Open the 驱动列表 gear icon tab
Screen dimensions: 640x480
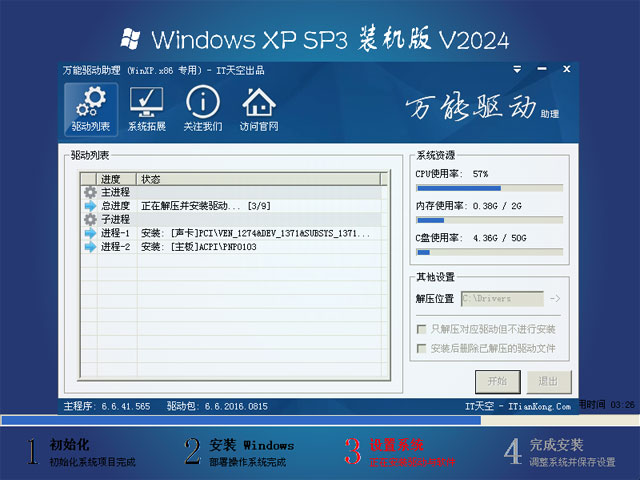click(x=91, y=109)
